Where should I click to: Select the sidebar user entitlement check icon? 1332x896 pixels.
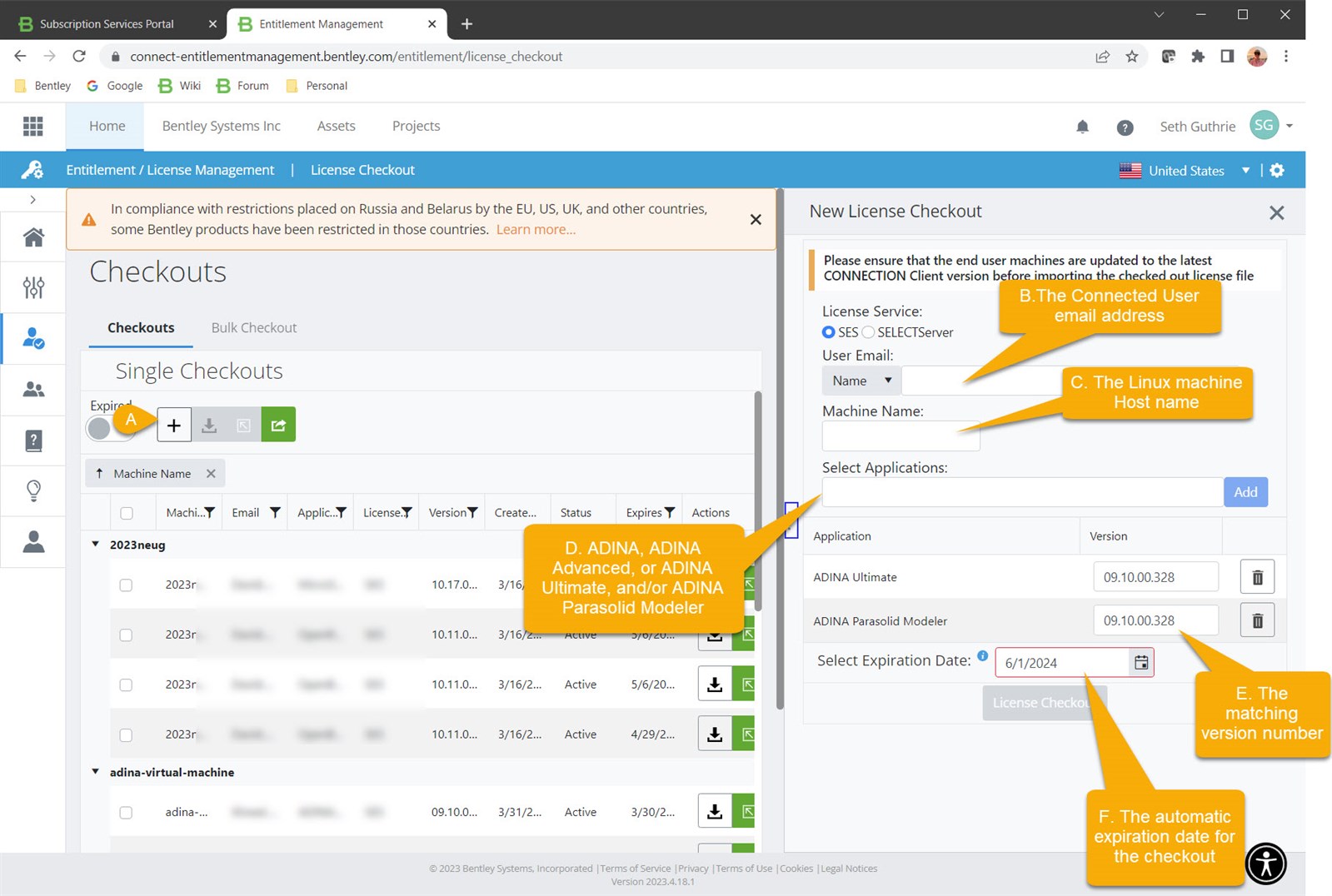pos(33,339)
